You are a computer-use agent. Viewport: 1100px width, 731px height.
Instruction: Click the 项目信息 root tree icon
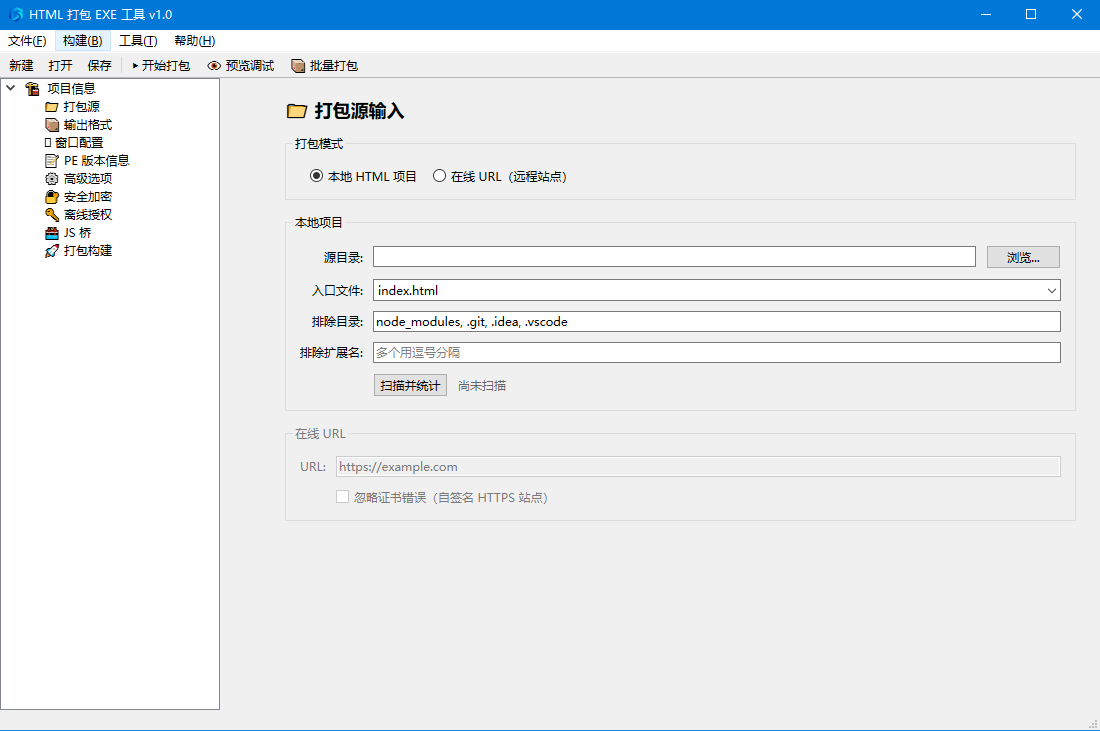tap(32, 88)
